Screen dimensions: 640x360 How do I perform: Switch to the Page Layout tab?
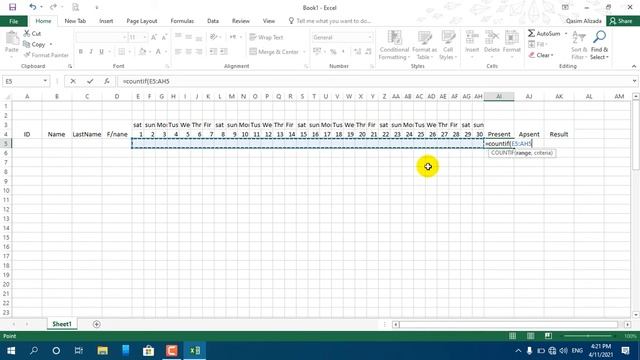pos(142,21)
